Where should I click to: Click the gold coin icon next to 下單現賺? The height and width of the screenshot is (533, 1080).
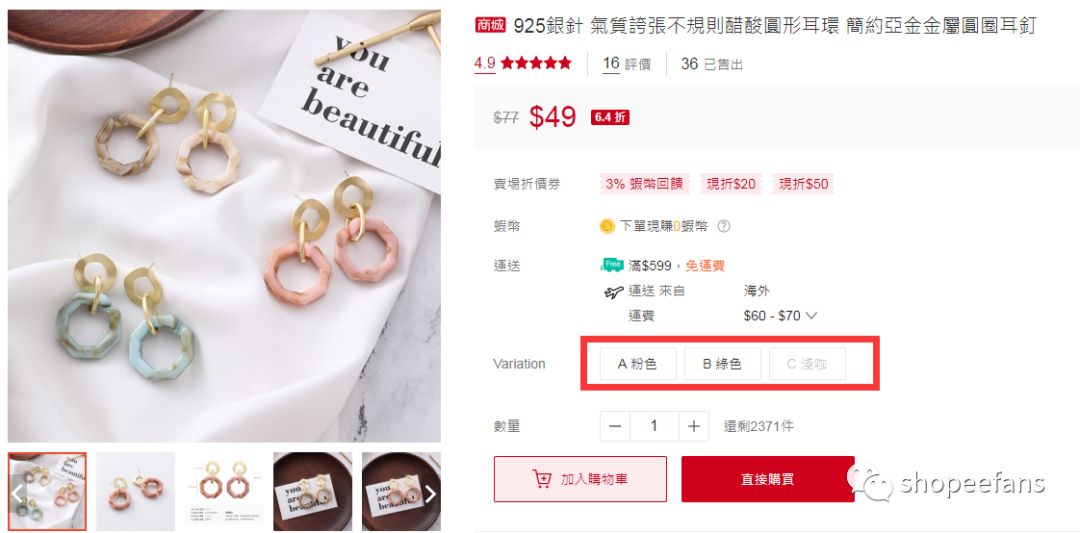pos(607,226)
